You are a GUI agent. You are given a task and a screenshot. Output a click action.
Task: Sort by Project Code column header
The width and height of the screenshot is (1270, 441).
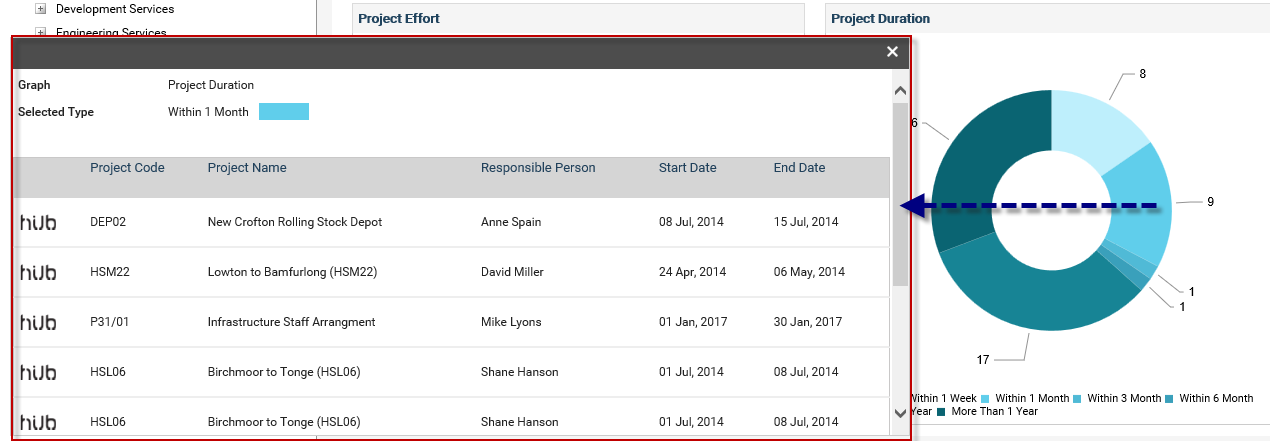(x=127, y=168)
